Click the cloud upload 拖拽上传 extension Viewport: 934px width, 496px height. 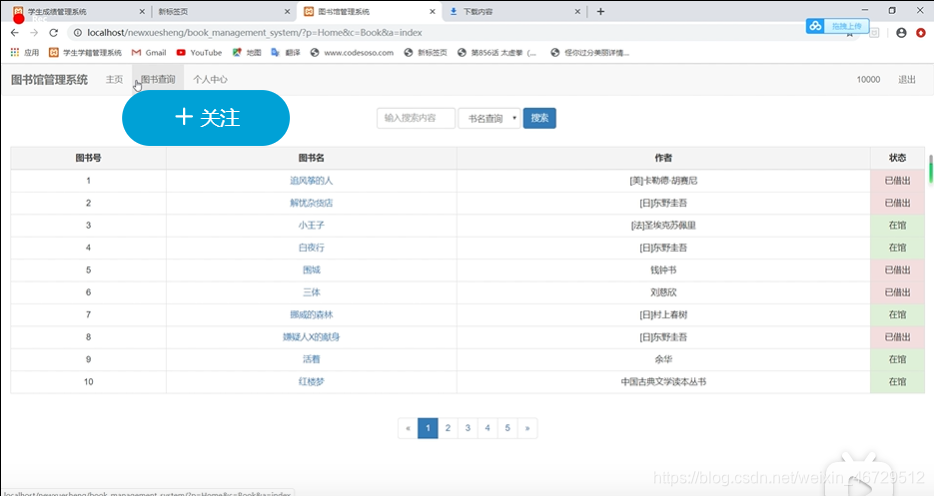(x=838, y=26)
